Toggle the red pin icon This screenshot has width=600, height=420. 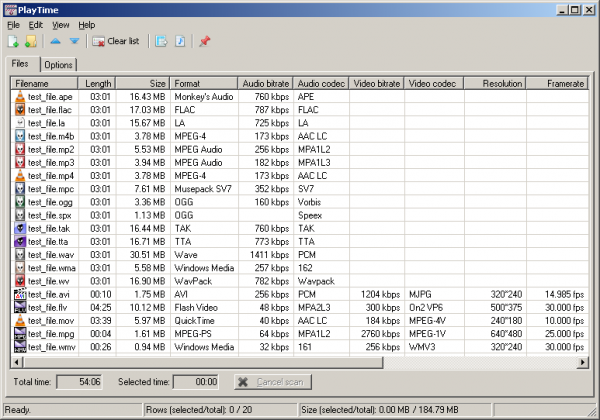pos(206,41)
